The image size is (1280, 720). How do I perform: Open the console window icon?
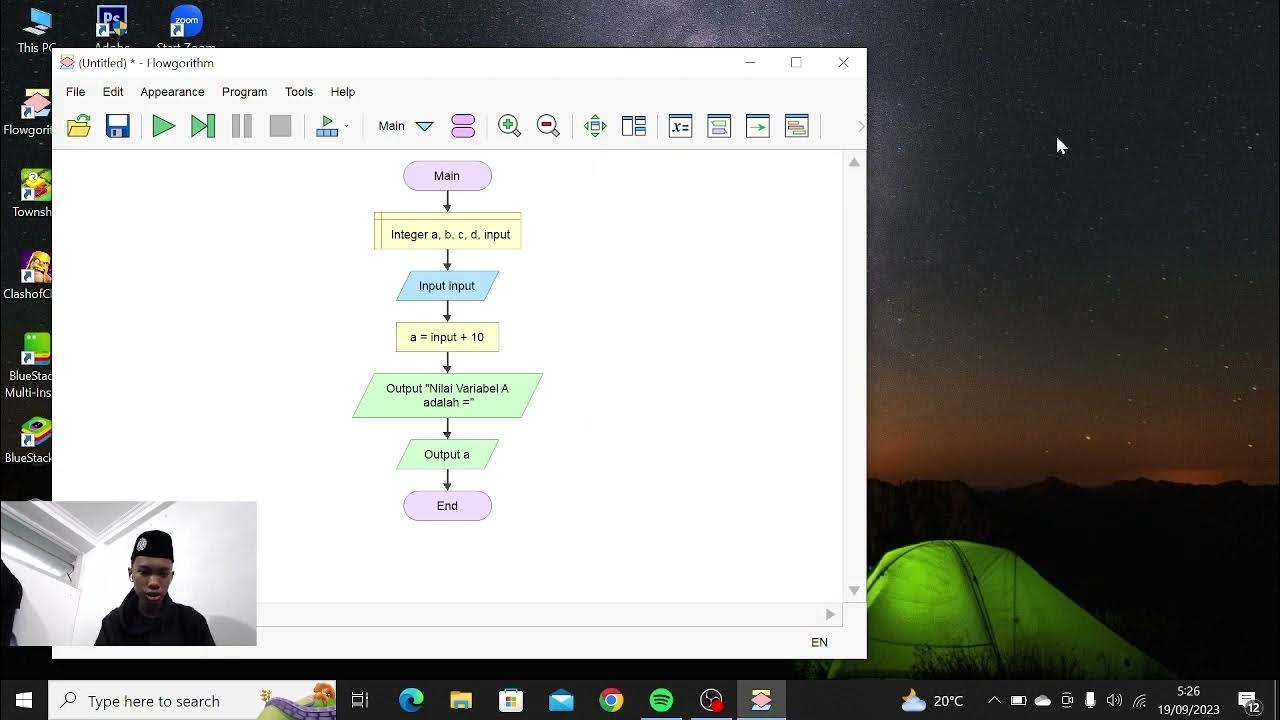coord(719,126)
